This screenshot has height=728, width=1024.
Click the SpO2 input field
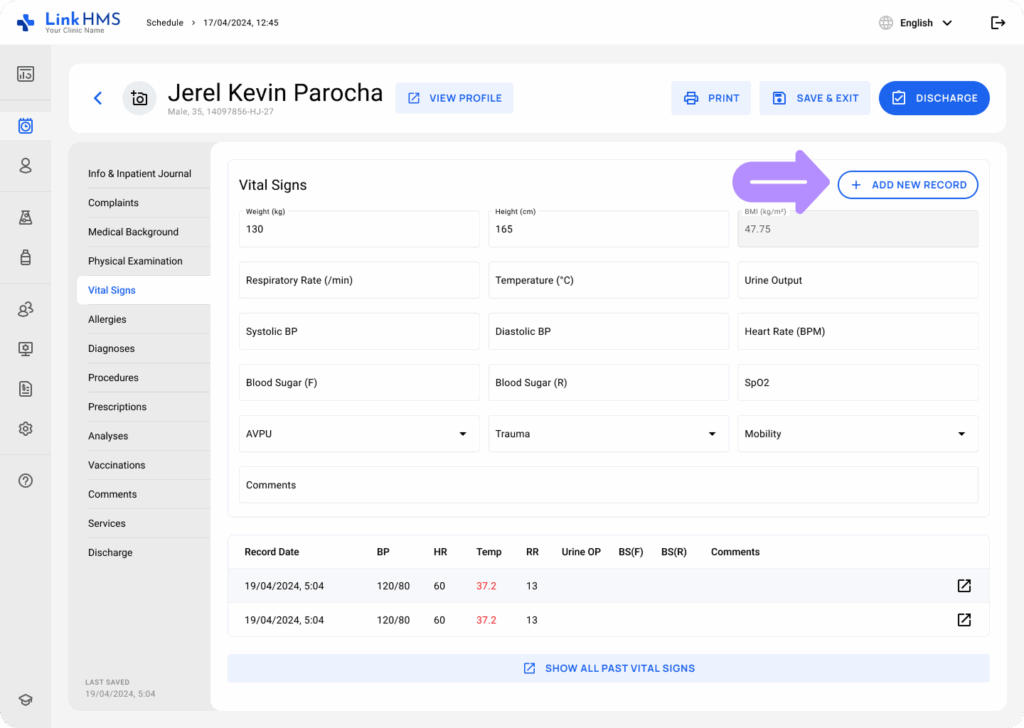(x=858, y=383)
